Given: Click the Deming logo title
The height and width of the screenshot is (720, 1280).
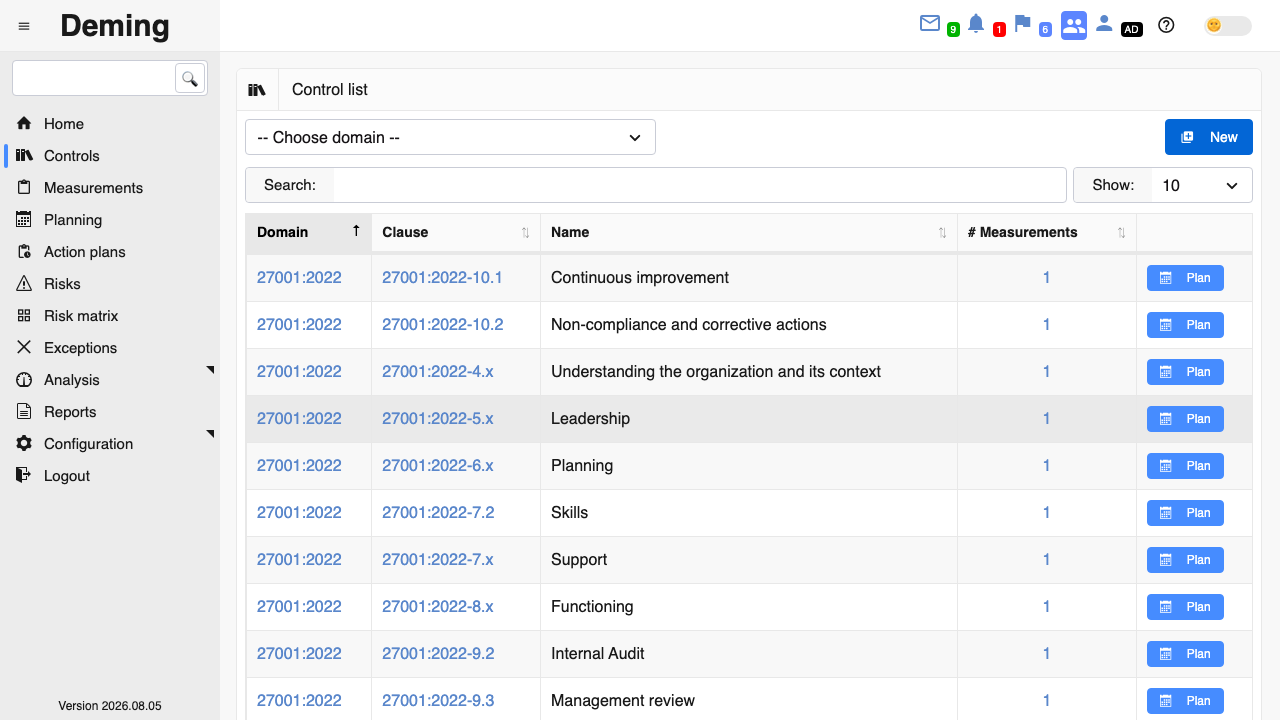Looking at the screenshot, I should click(115, 26).
